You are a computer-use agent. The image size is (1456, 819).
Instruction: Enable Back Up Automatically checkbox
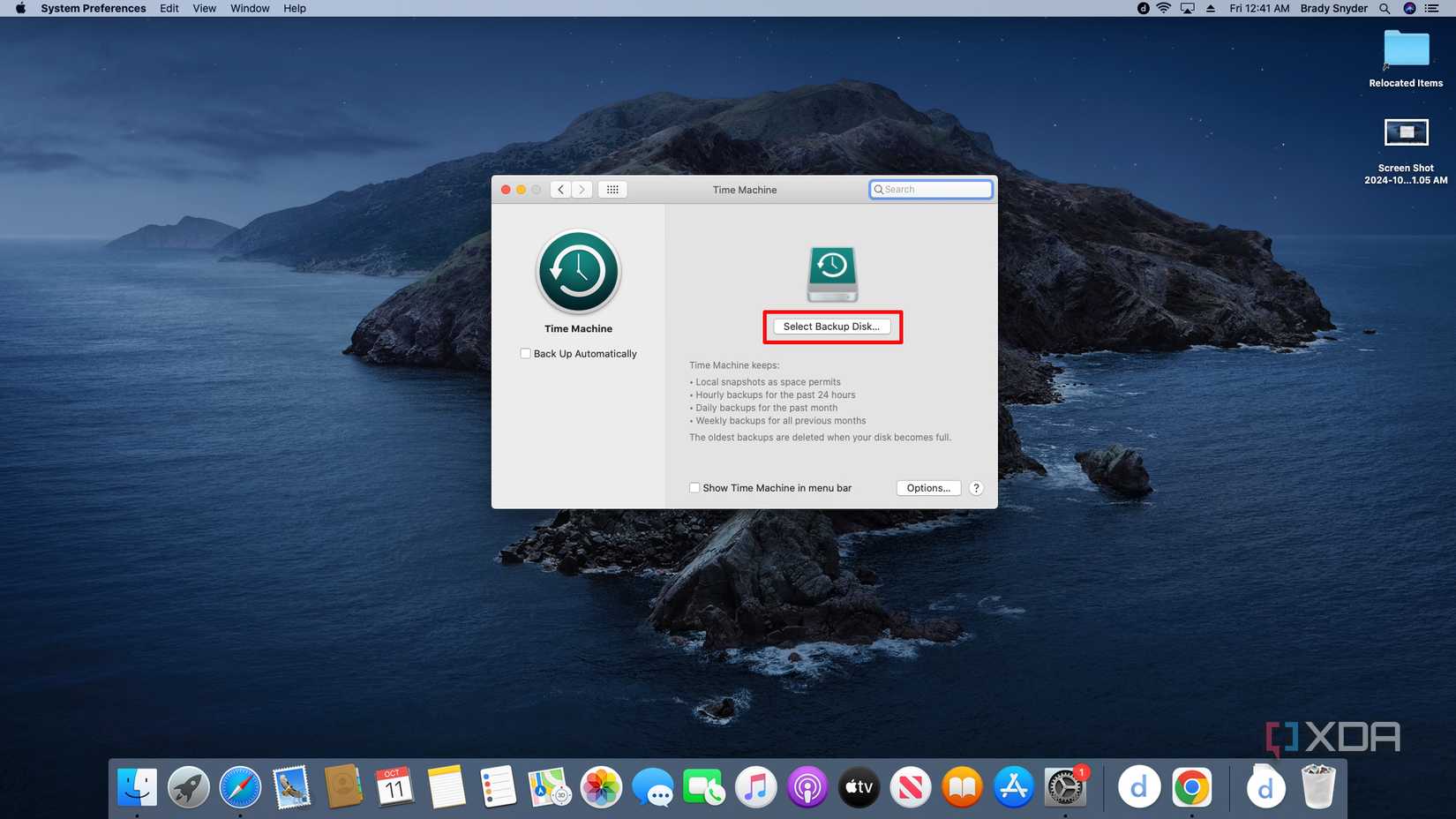pos(525,354)
